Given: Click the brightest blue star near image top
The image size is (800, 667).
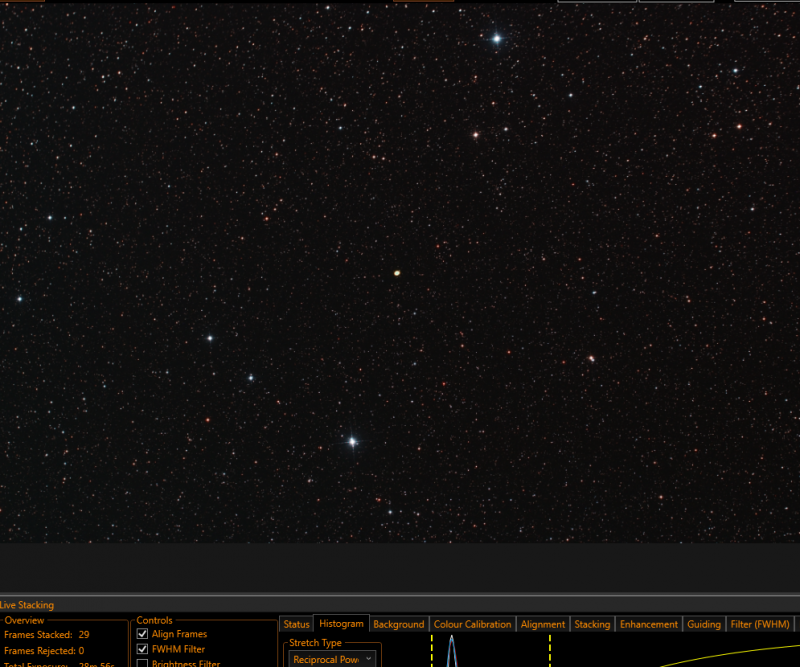Looking at the screenshot, I should tap(497, 39).
